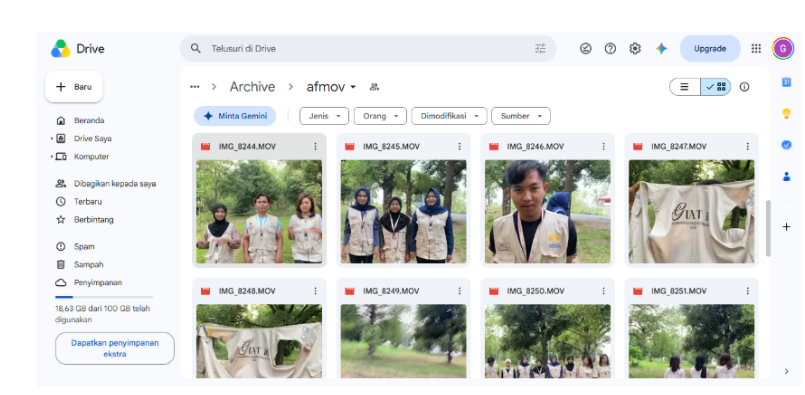The image size is (805, 395).
Task: Open more actions for IMG_8250.MOV
Action: (604, 291)
